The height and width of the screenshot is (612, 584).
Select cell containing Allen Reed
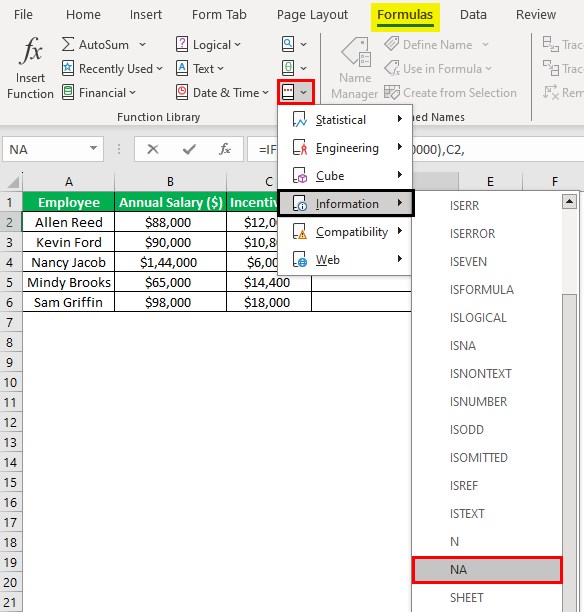pos(69,222)
